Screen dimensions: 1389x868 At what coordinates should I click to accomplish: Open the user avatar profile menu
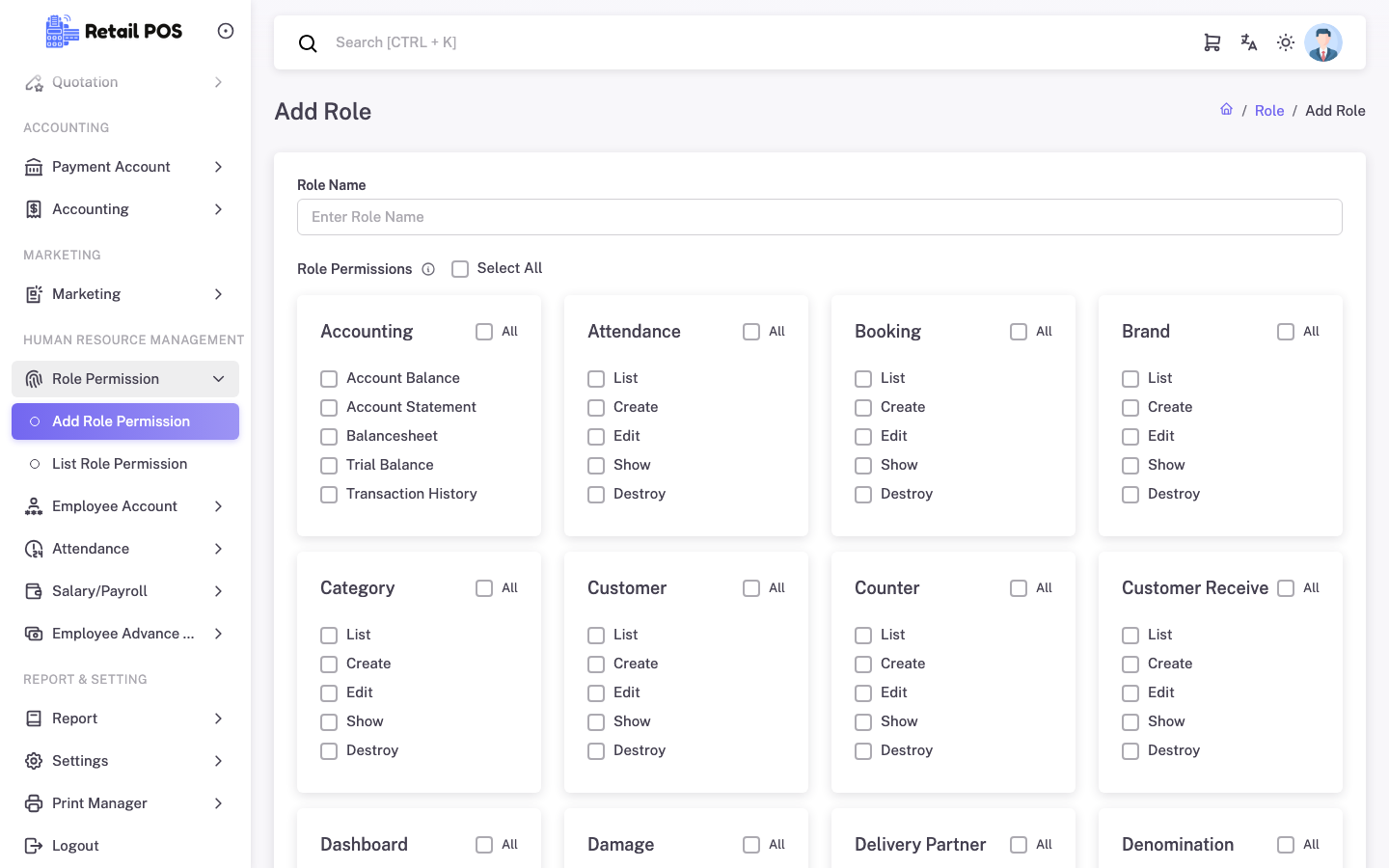click(1323, 42)
